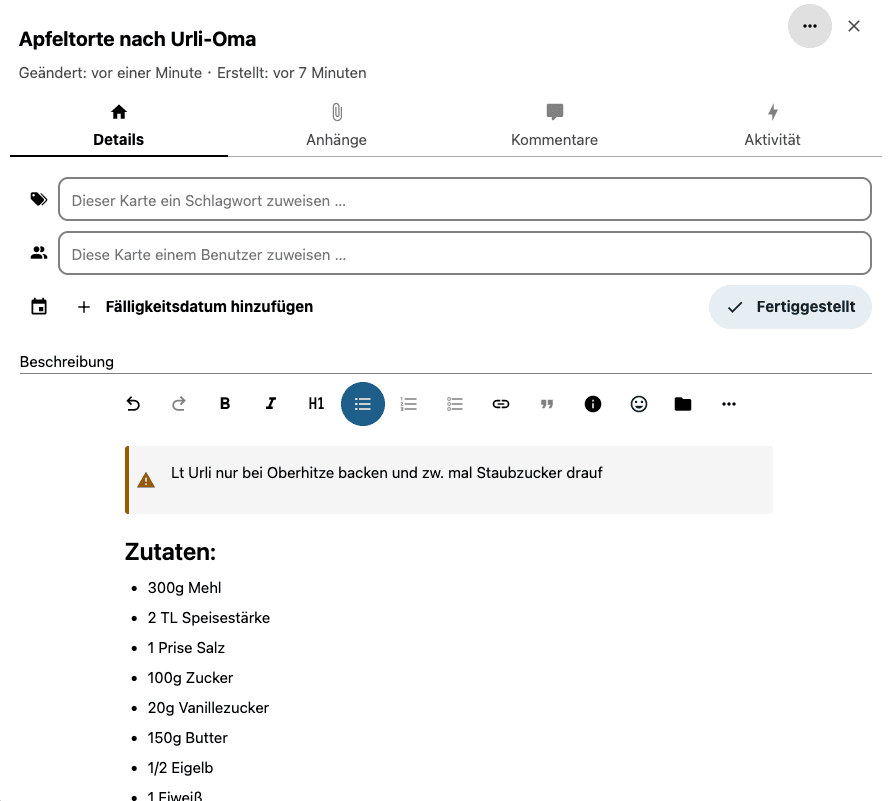
Task: Open the H1 heading level dropdown
Action: coord(316,404)
